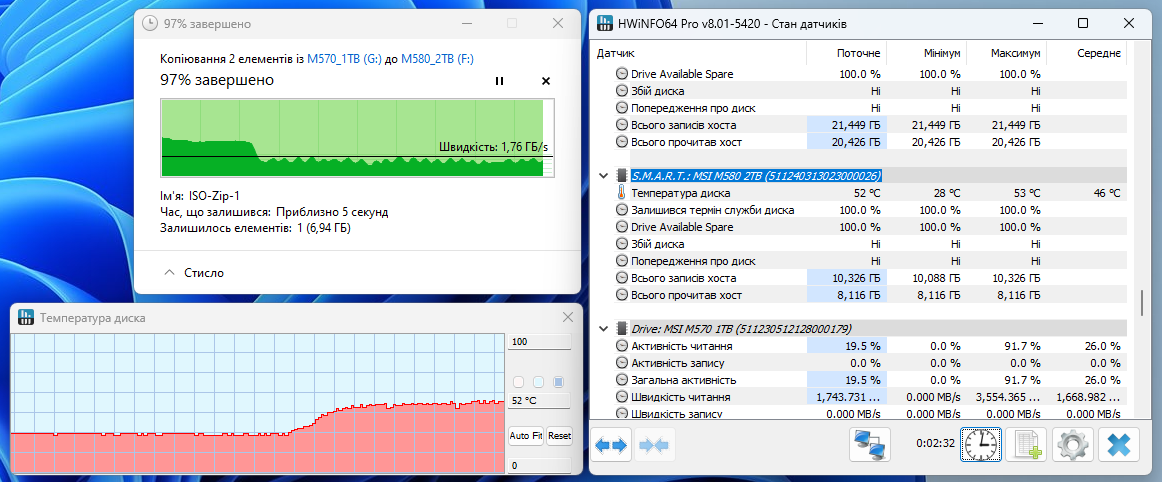Image resolution: width=1162 pixels, height=482 pixels.
Task: Click the MSI M570 1TB drive icon
Action: pyautogui.click(x=621, y=329)
